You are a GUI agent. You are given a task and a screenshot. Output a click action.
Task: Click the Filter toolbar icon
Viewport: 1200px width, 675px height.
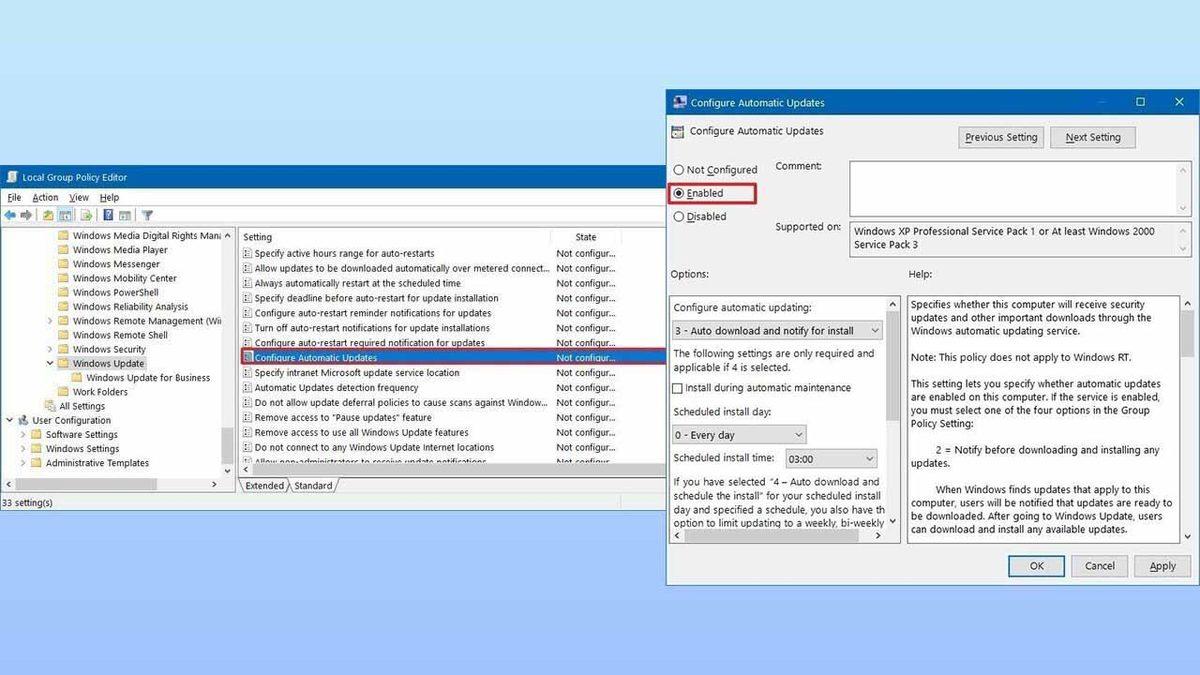point(147,214)
